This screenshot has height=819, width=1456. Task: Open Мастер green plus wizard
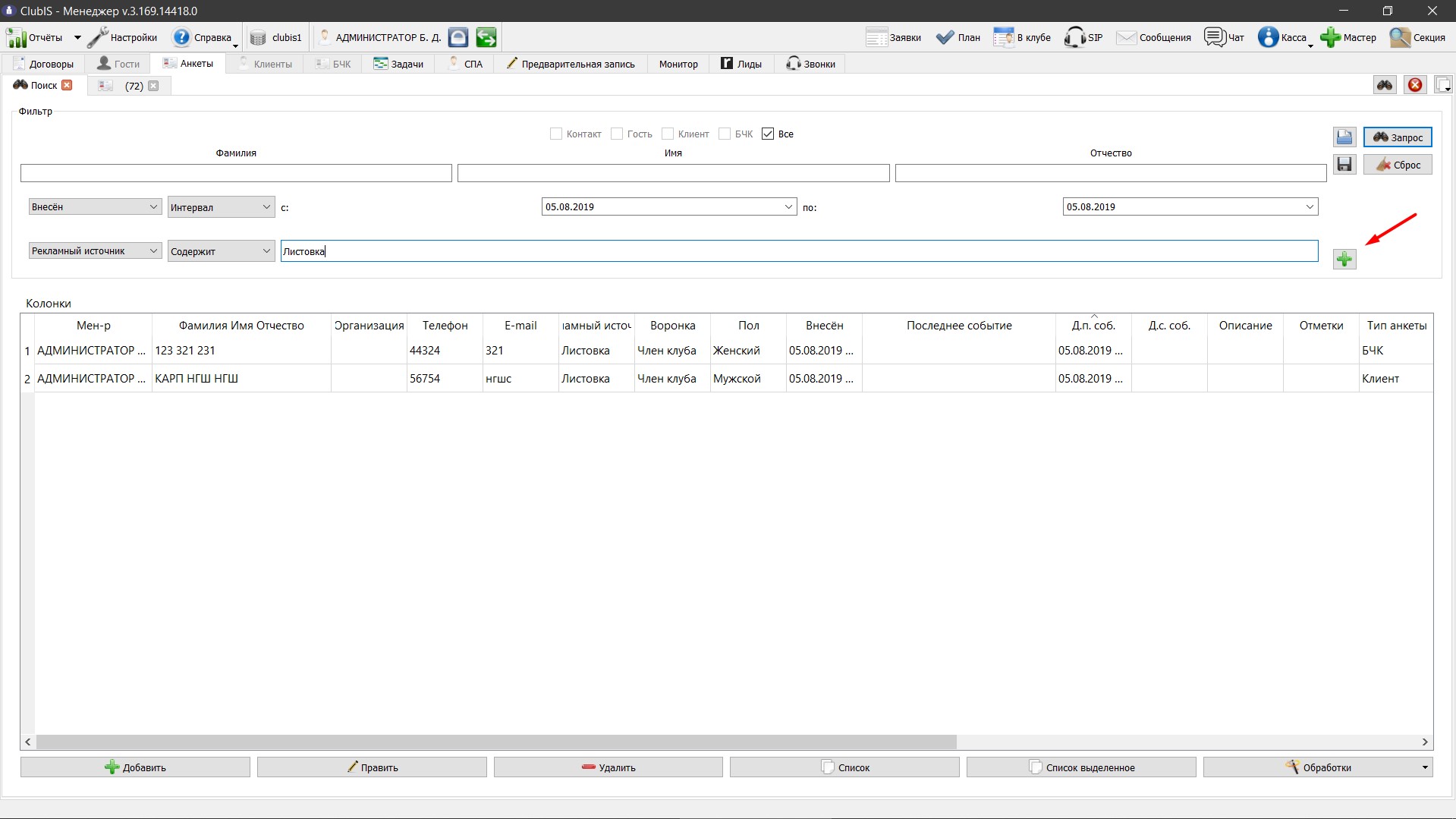pyautogui.click(x=1330, y=37)
